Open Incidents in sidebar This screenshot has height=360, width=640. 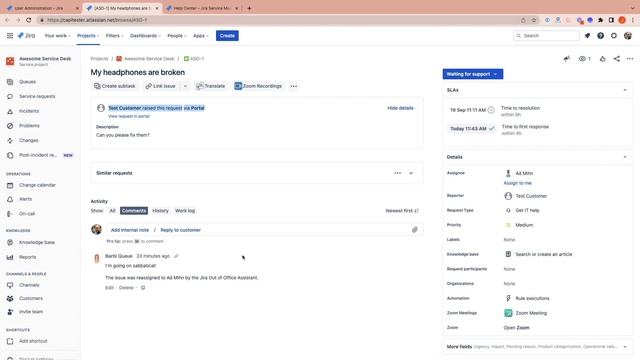click(x=29, y=111)
